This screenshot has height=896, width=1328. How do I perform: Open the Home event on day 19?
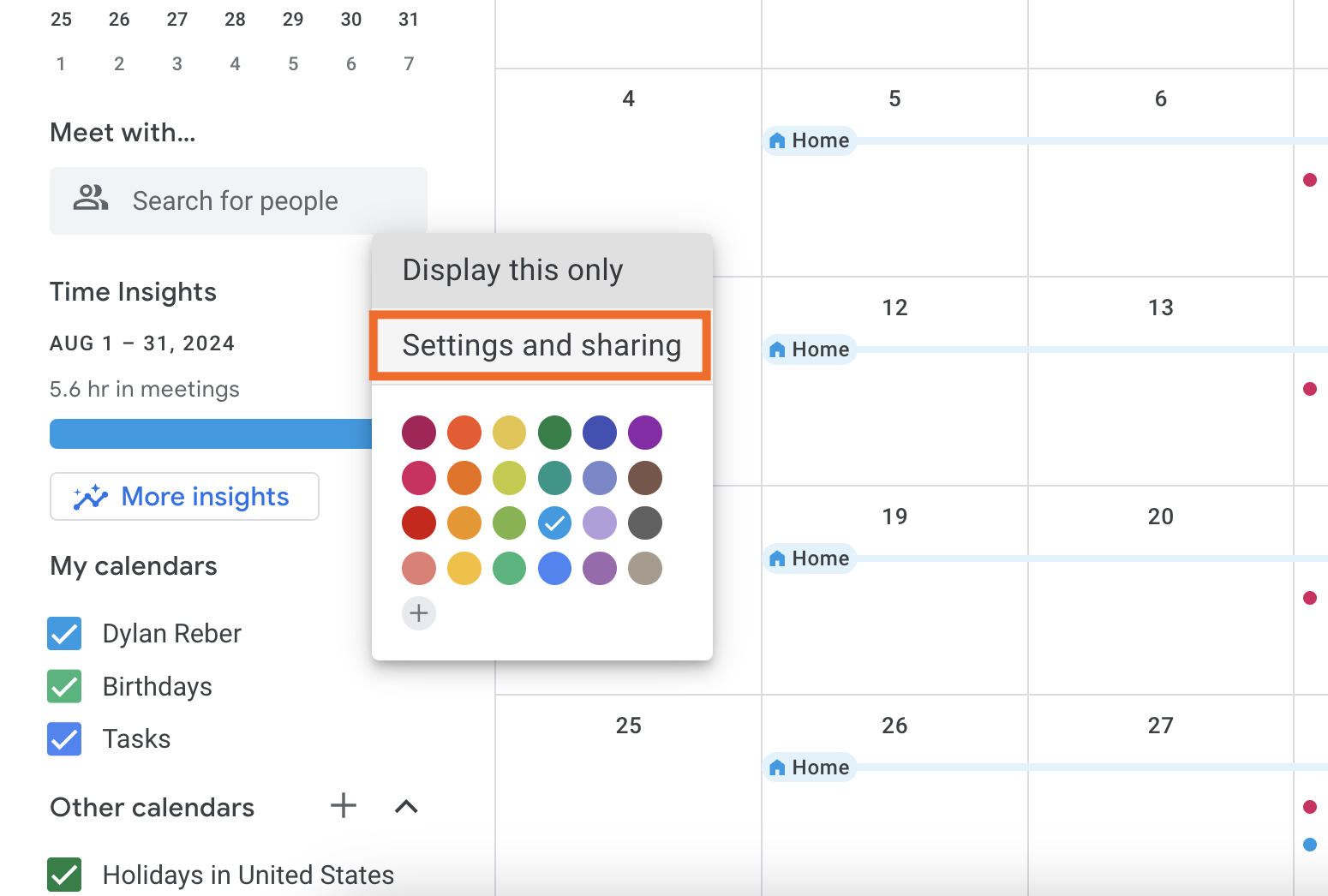[x=810, y=559]
